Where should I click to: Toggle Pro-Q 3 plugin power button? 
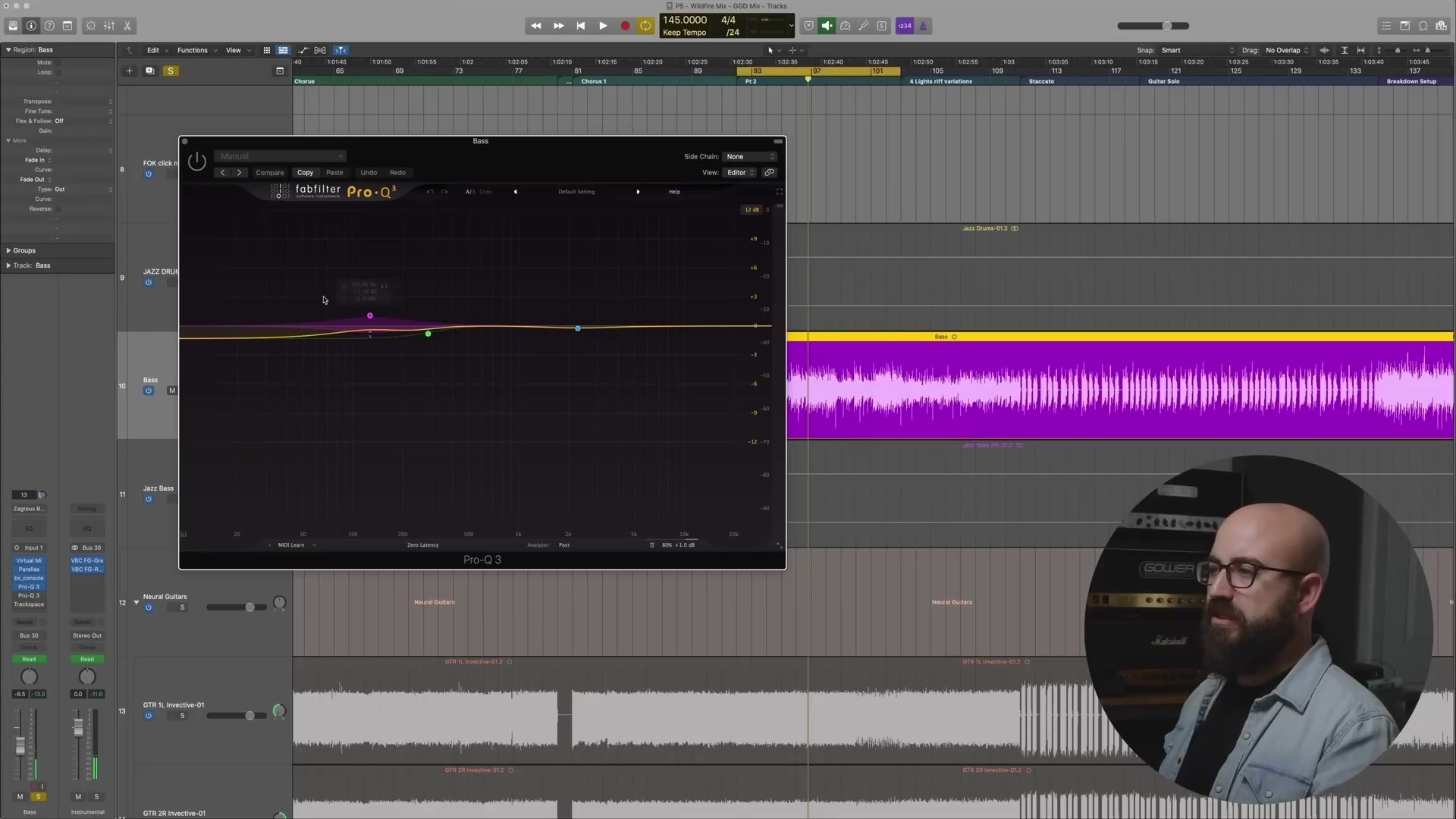coord(196,161)
